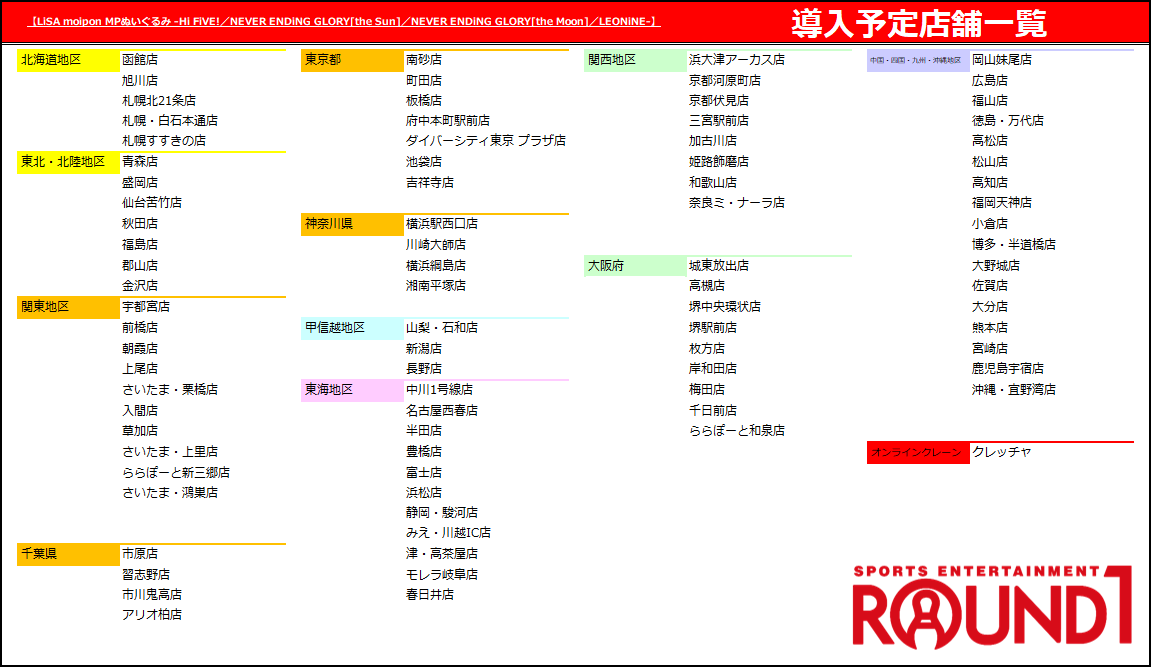Click クレッチャ online crane entry
This screenshot has width=1152, height=669.
click(x=1002, y=452)
